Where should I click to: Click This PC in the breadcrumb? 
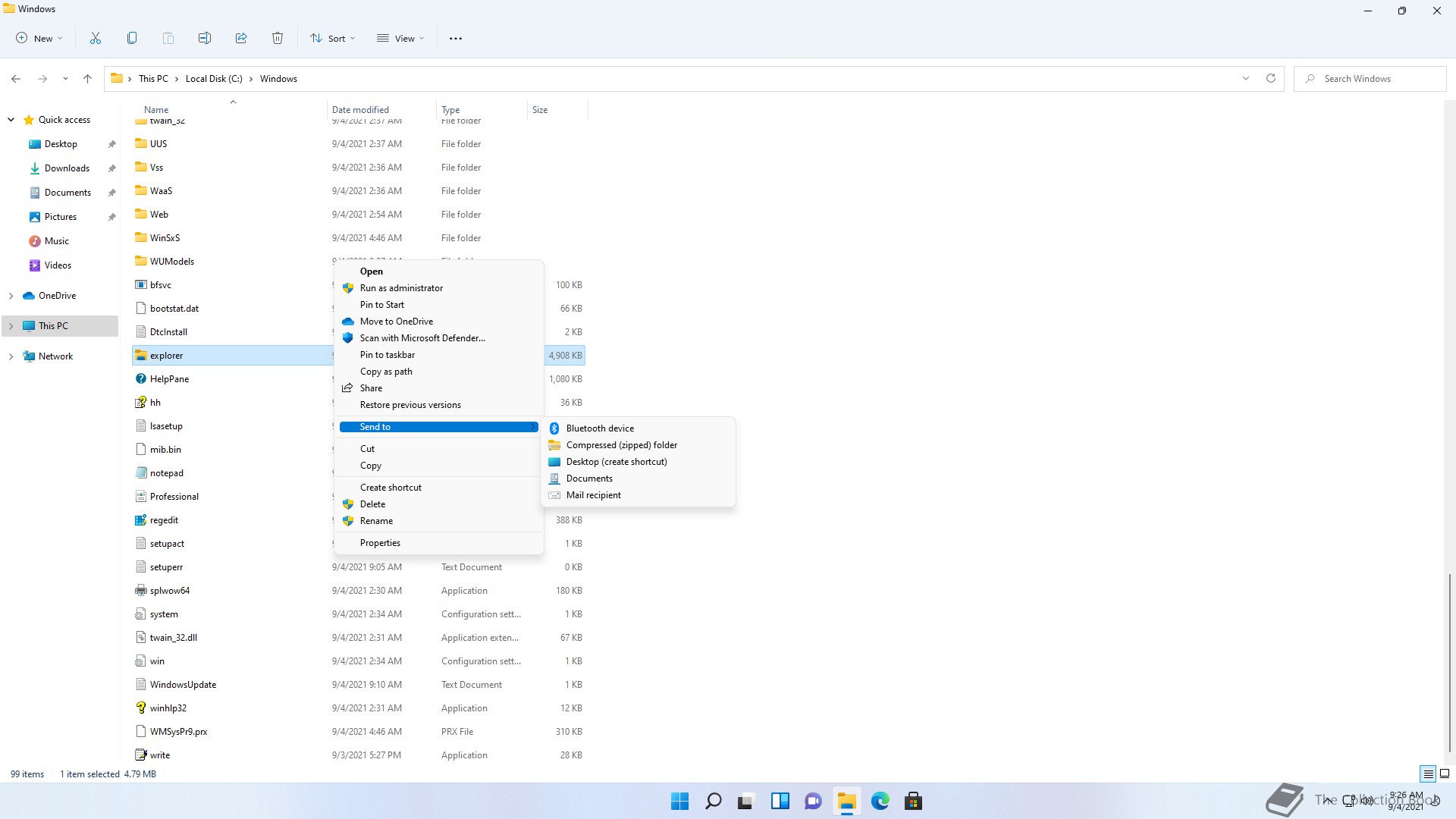[153, 79]
